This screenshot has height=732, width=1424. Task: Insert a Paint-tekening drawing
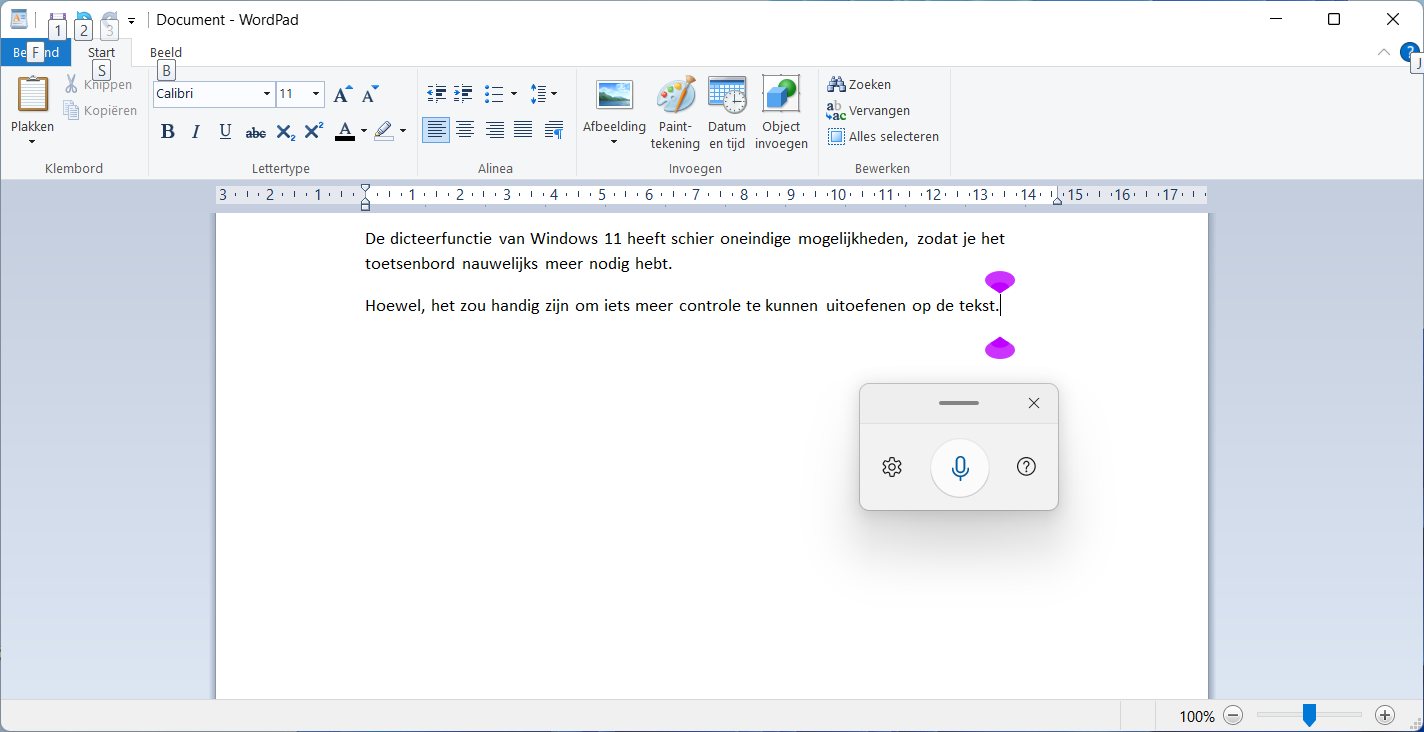(x=675, y=113)
